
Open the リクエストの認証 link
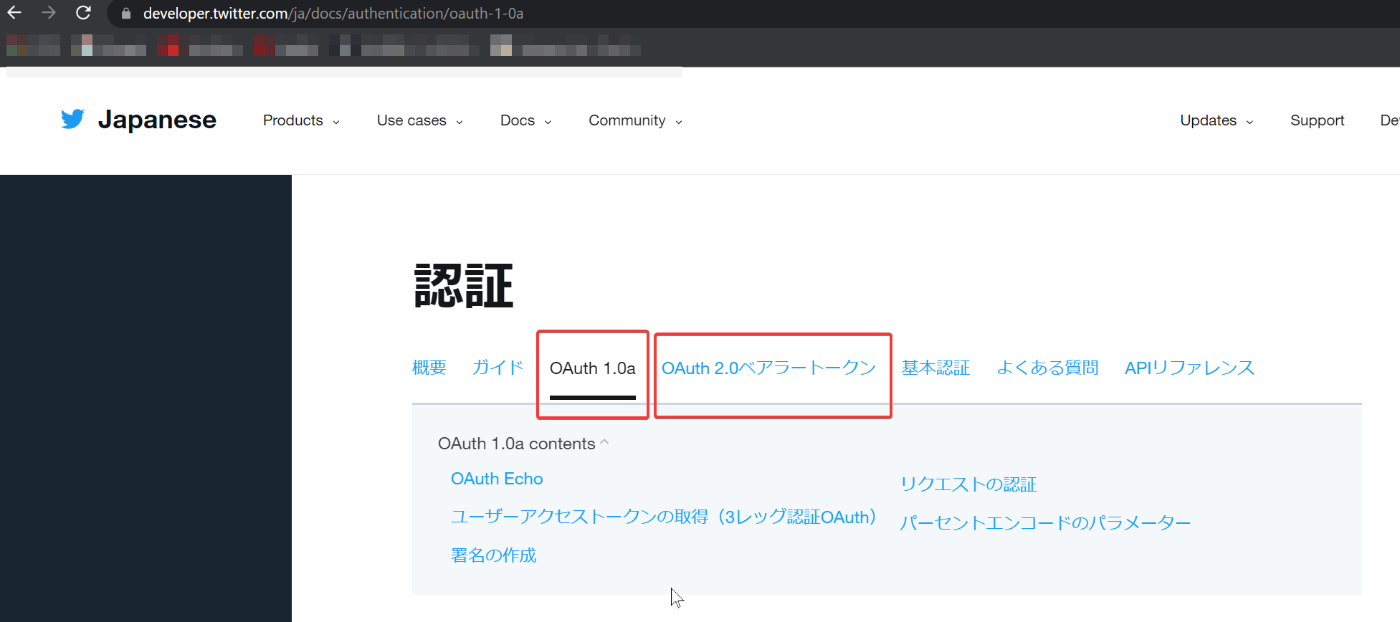point(968,485)
